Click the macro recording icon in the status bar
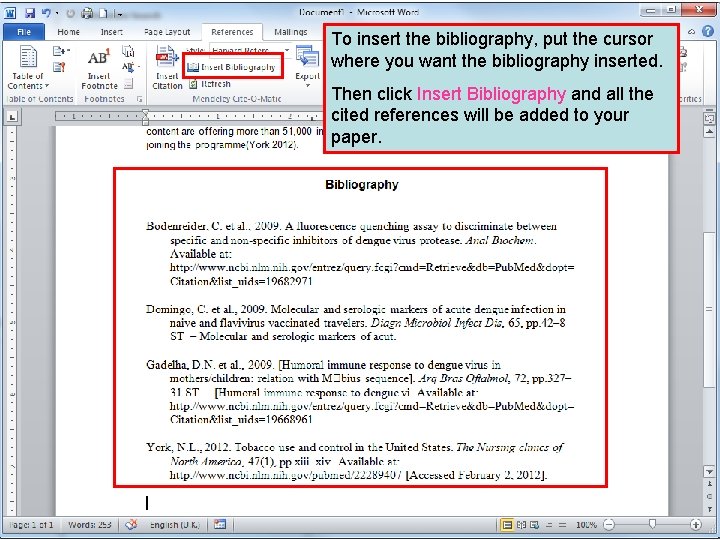 [x=219, y=524]
